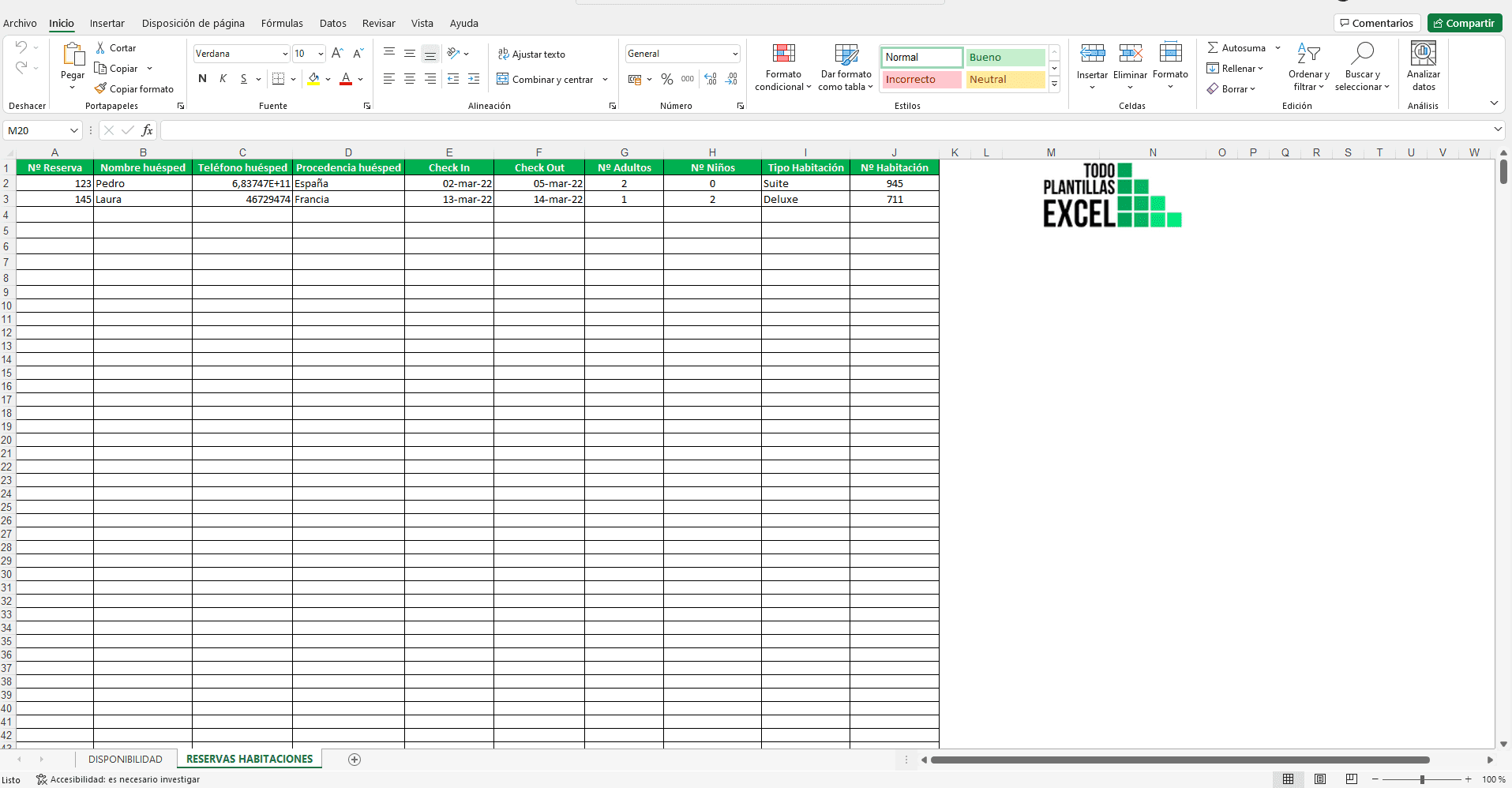The image size is (1512, 788).
Task: Click the thousands separator 000 icon
Action: [x=688, y=79]
